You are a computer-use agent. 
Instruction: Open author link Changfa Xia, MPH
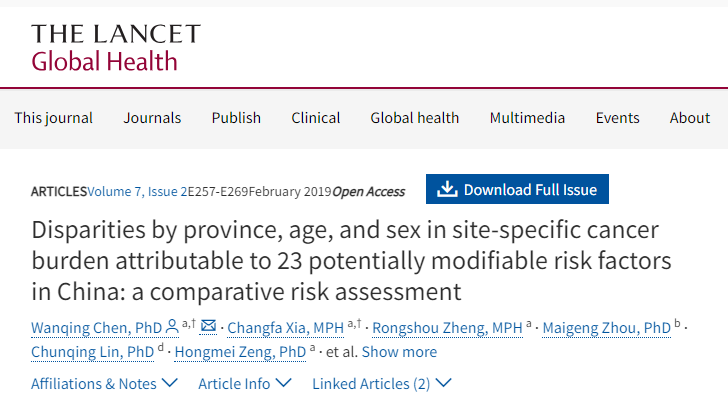tap(286, 327)
